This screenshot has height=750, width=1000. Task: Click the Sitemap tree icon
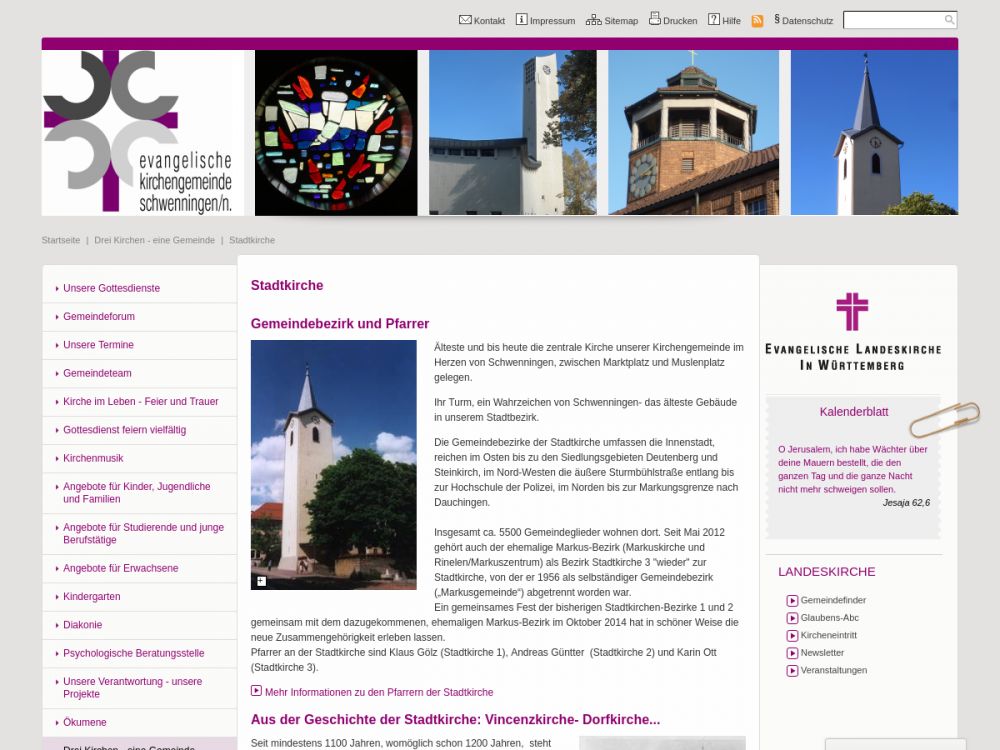pos(593,19)
